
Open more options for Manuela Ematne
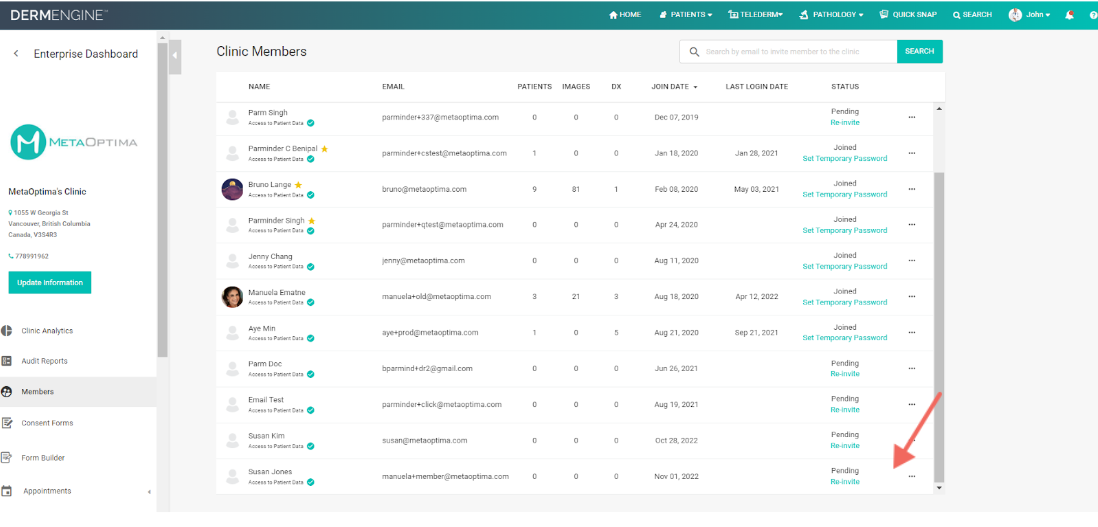[911, 297]
